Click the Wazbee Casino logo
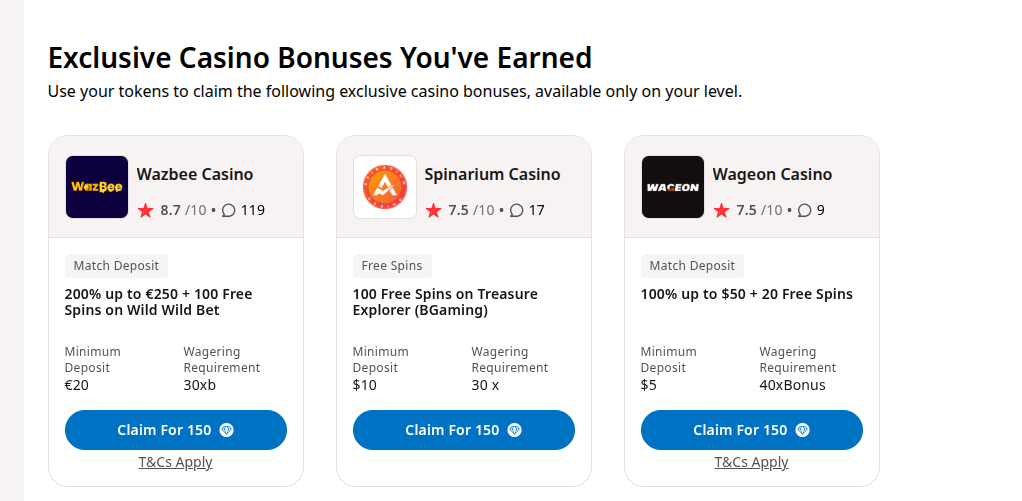Image resolution: width=1022 pixels, height=501 pixels. 97,187
